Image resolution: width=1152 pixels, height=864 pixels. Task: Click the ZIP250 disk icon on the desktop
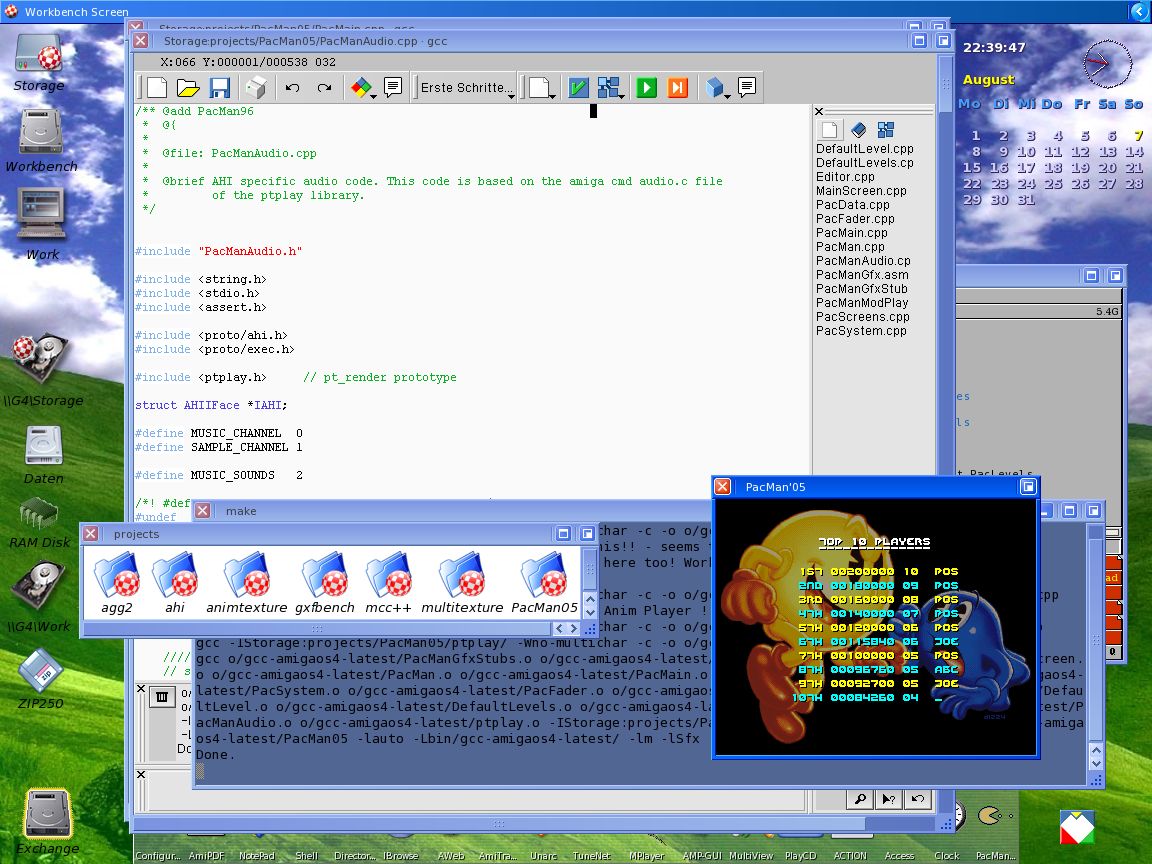(x=40, y=679)
